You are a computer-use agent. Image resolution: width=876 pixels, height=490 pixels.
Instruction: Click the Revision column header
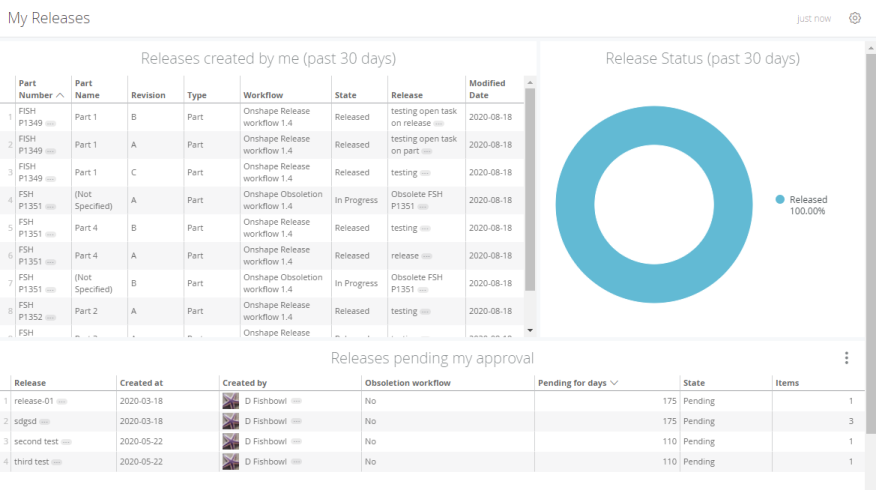tap(148, 96)
